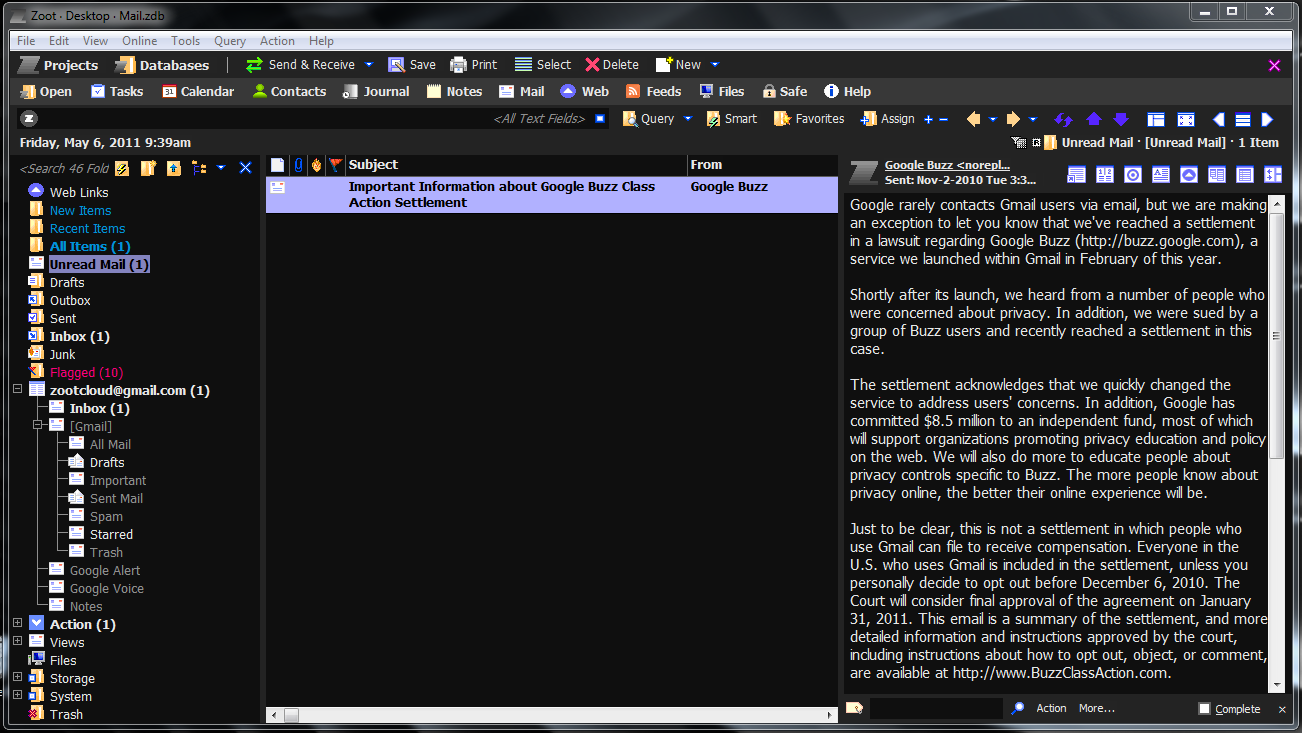Toggle the circle reader view icon

1133,174
